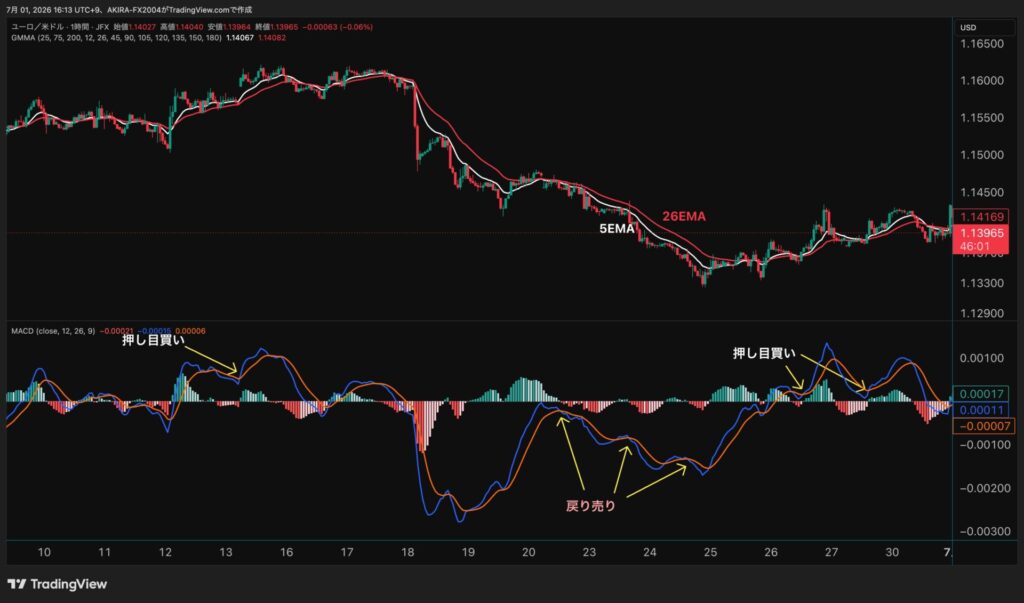Viewport: 1024px width, 603px height.
Task: Click the ユーロ/米ドル symbol title in legend
Action: coord(38,27)
